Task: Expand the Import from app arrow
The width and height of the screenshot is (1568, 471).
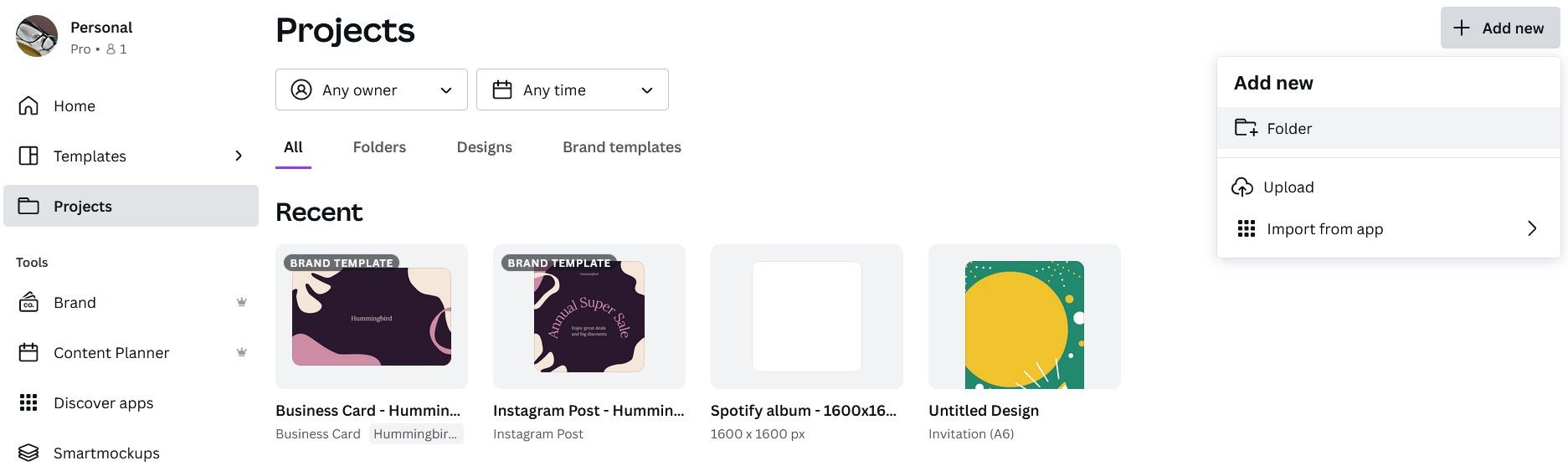Action: [x=1531, y=228]
